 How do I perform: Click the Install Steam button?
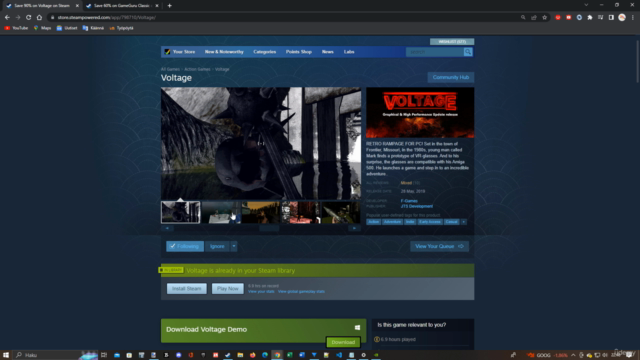pyautogui.click(x=187, y=289)
